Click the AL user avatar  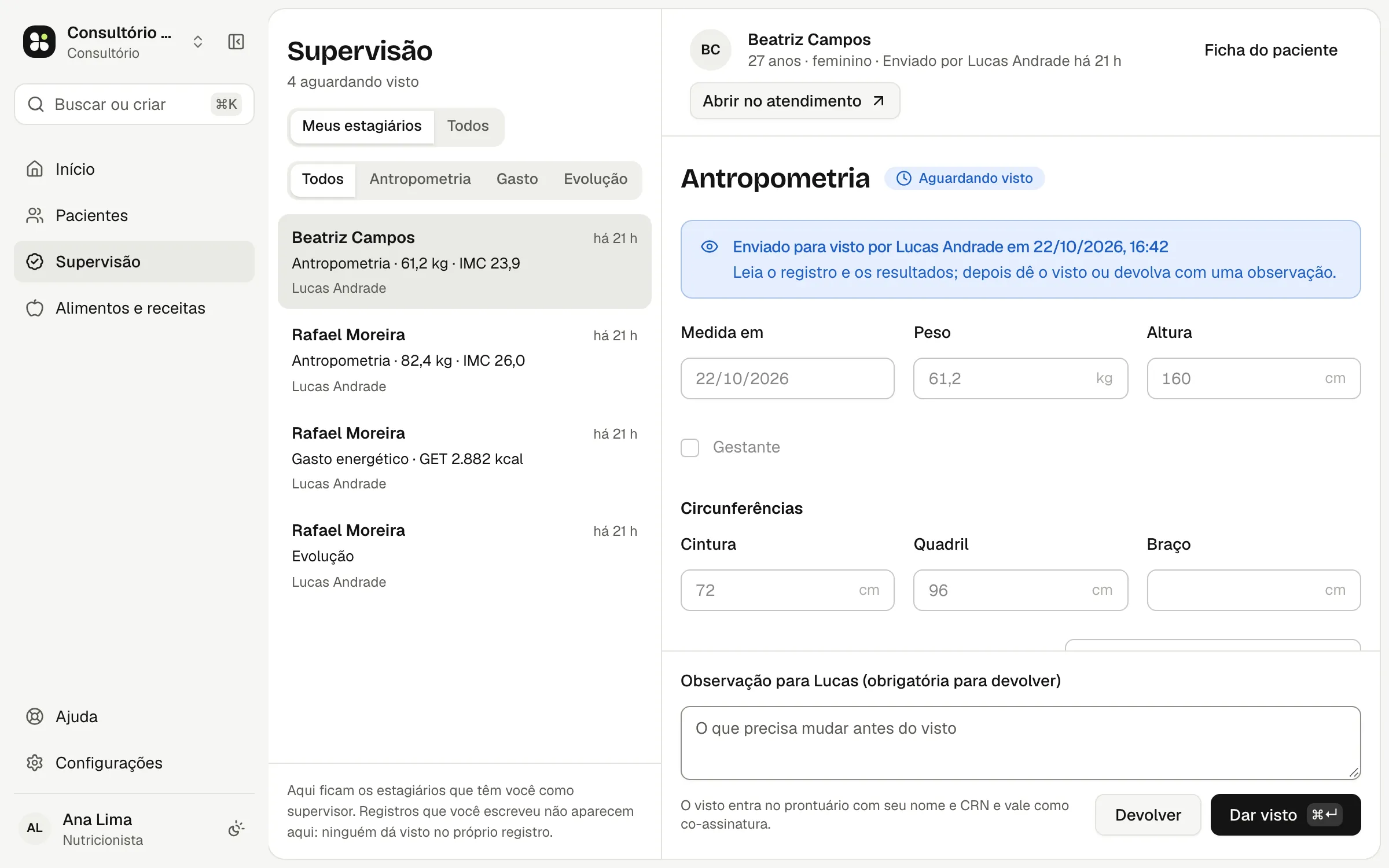(35, 829)
